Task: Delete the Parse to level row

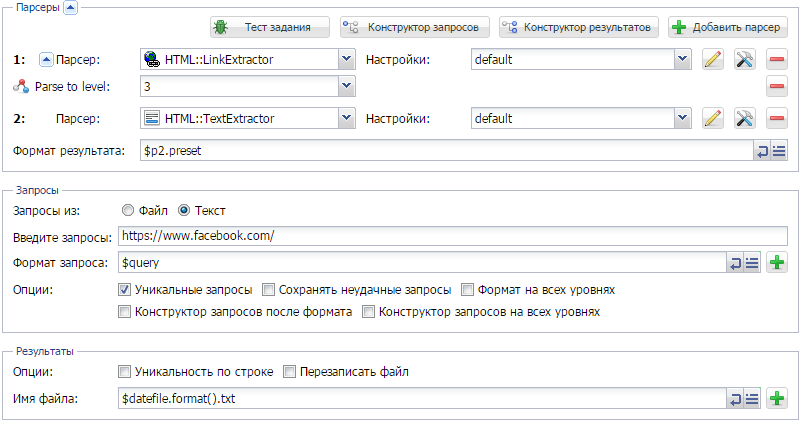Action: pyautogui.click(x=776, y=86)
